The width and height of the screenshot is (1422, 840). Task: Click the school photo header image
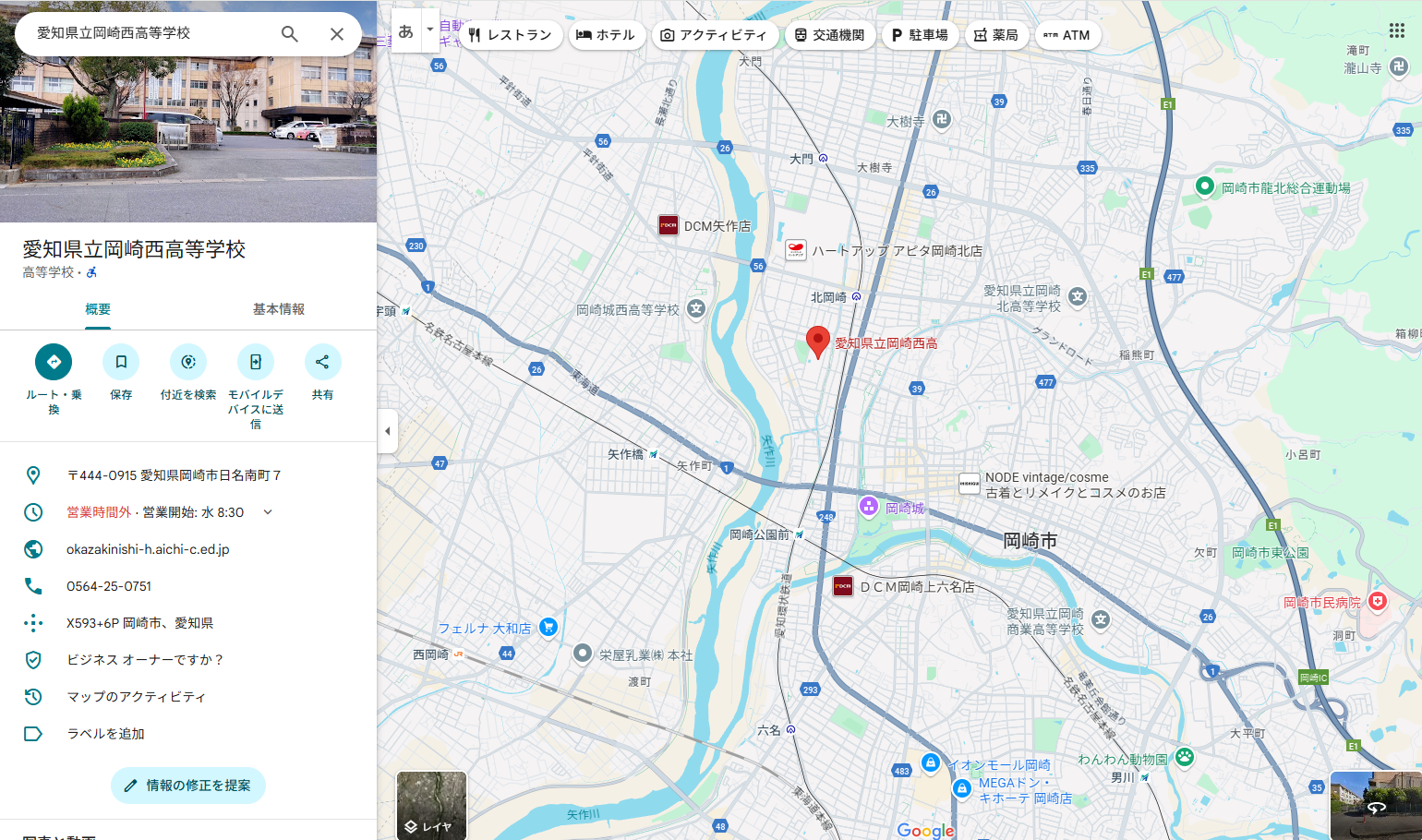click(x=188, y=138)
